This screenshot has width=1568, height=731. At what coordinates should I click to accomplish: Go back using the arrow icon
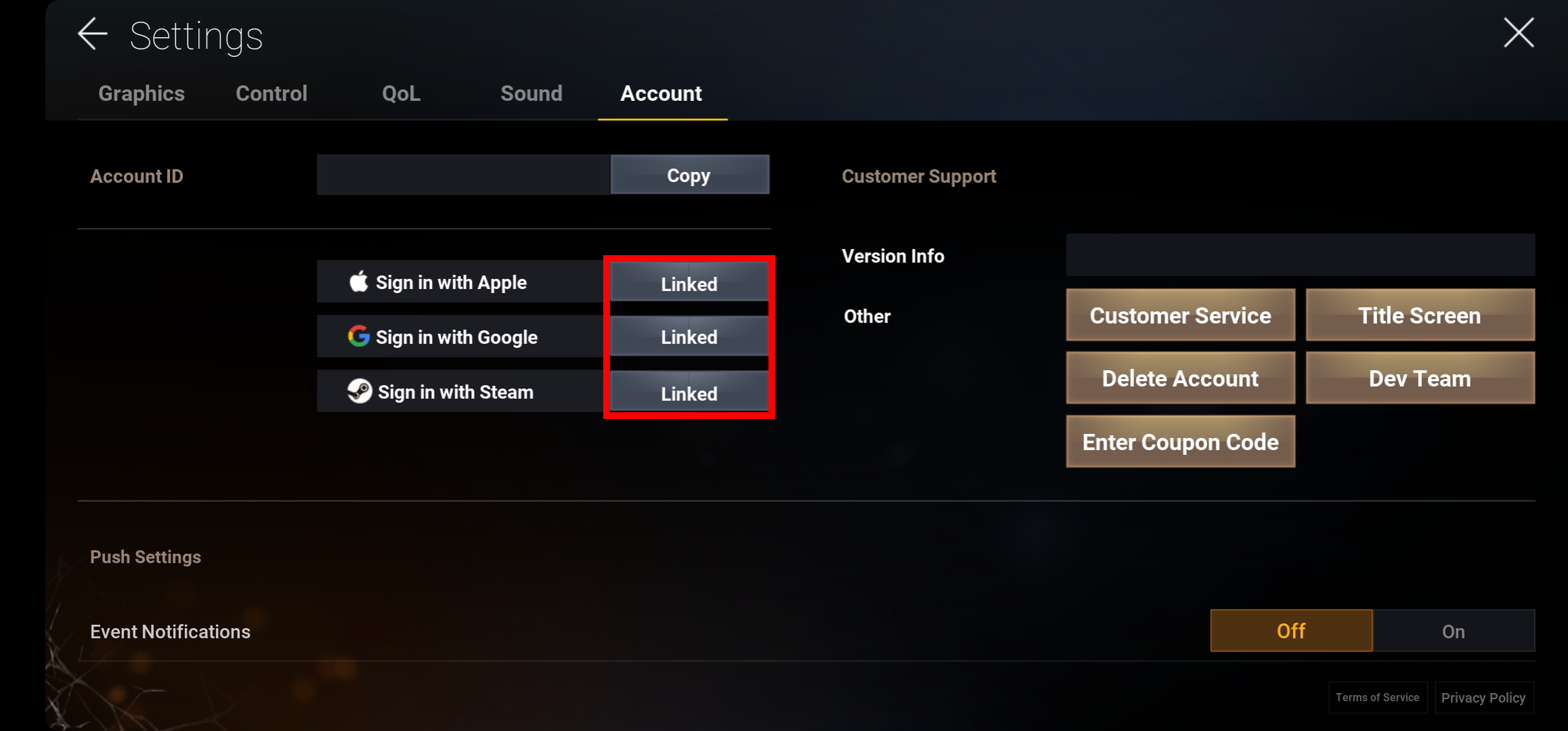(x=93, y=34)
